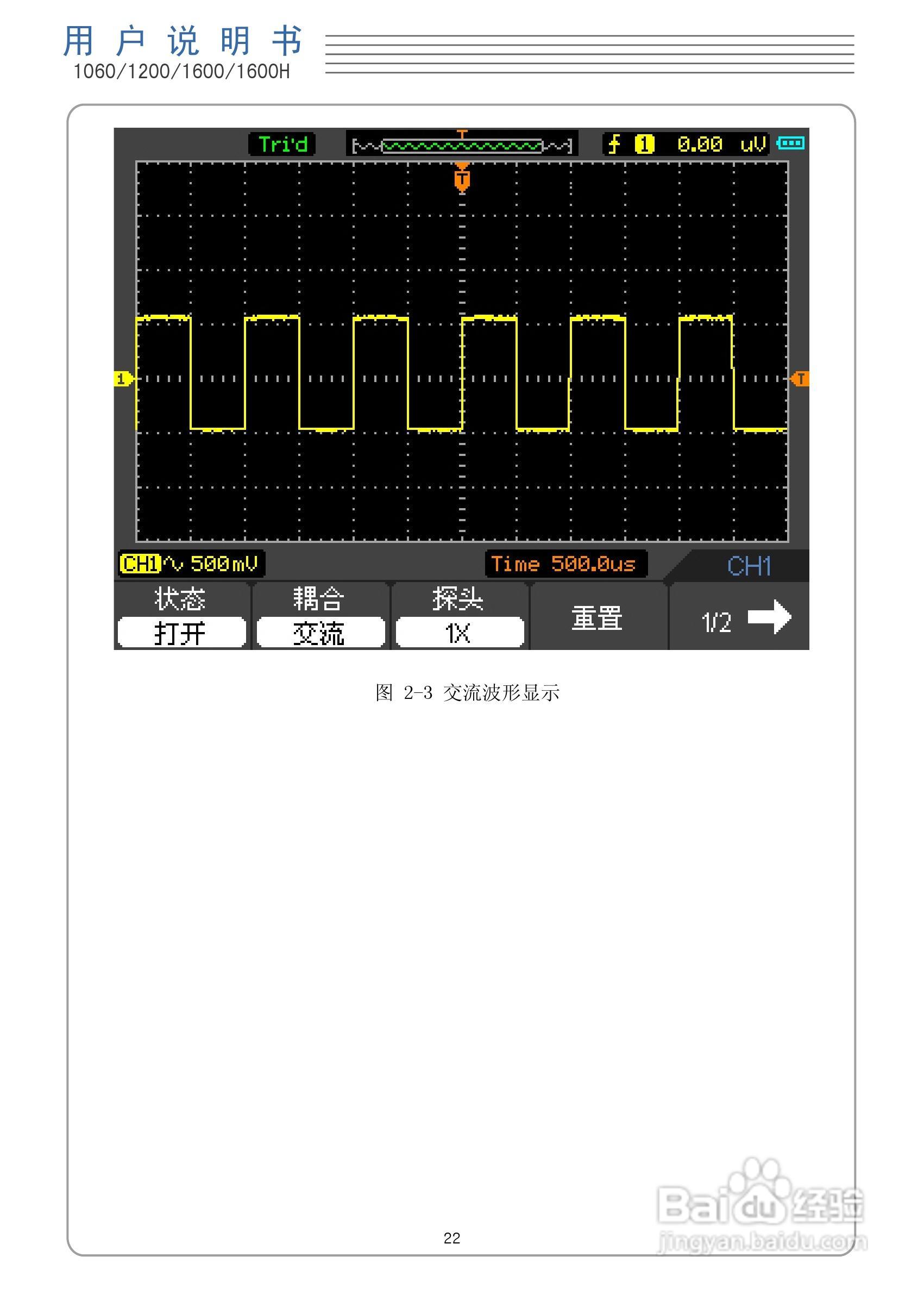Click the 状态 status menu label
The image size is (924, 1294).
[x=180, y=599]
